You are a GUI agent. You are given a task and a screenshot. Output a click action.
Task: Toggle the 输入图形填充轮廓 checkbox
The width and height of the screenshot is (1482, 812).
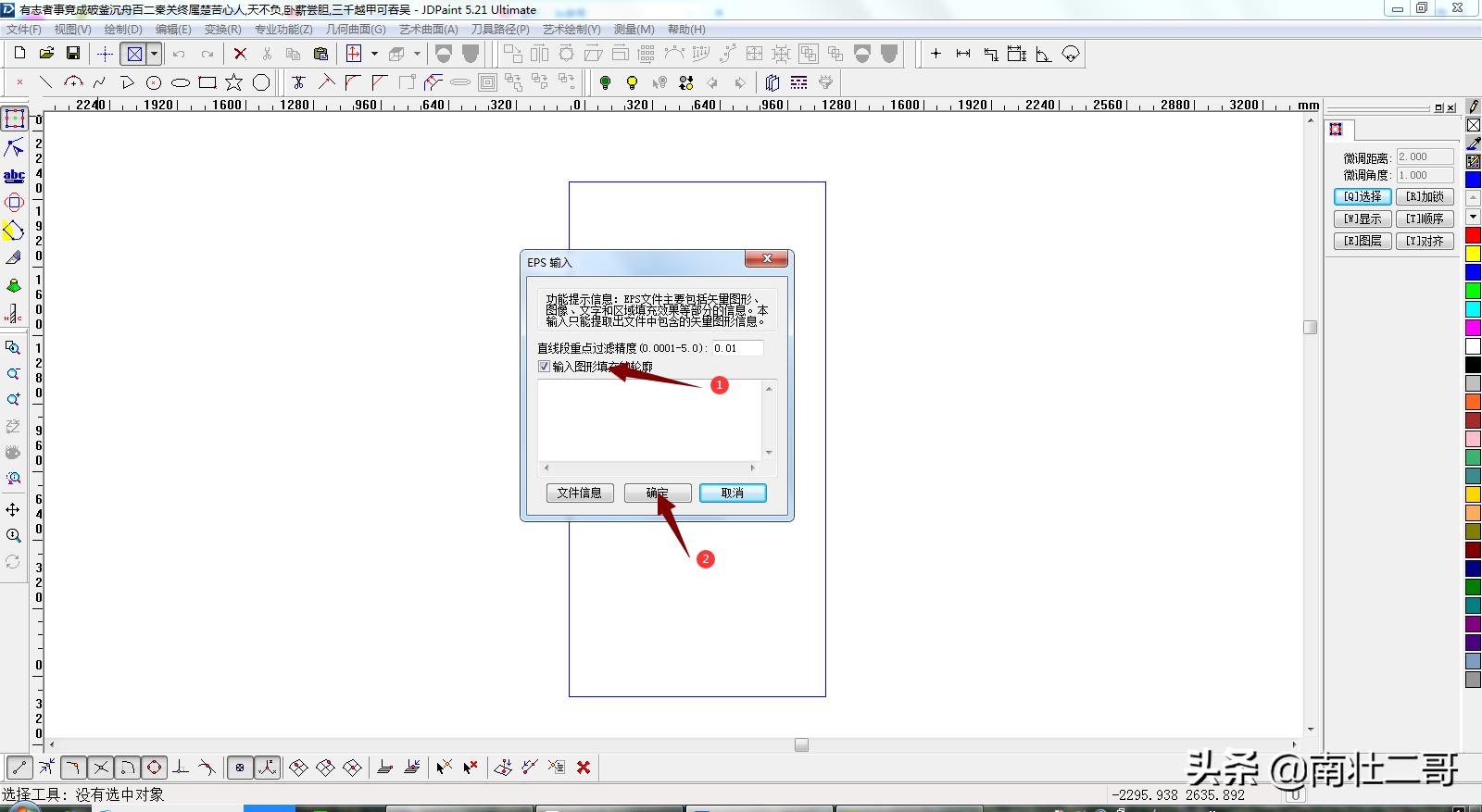pos(544,367)
